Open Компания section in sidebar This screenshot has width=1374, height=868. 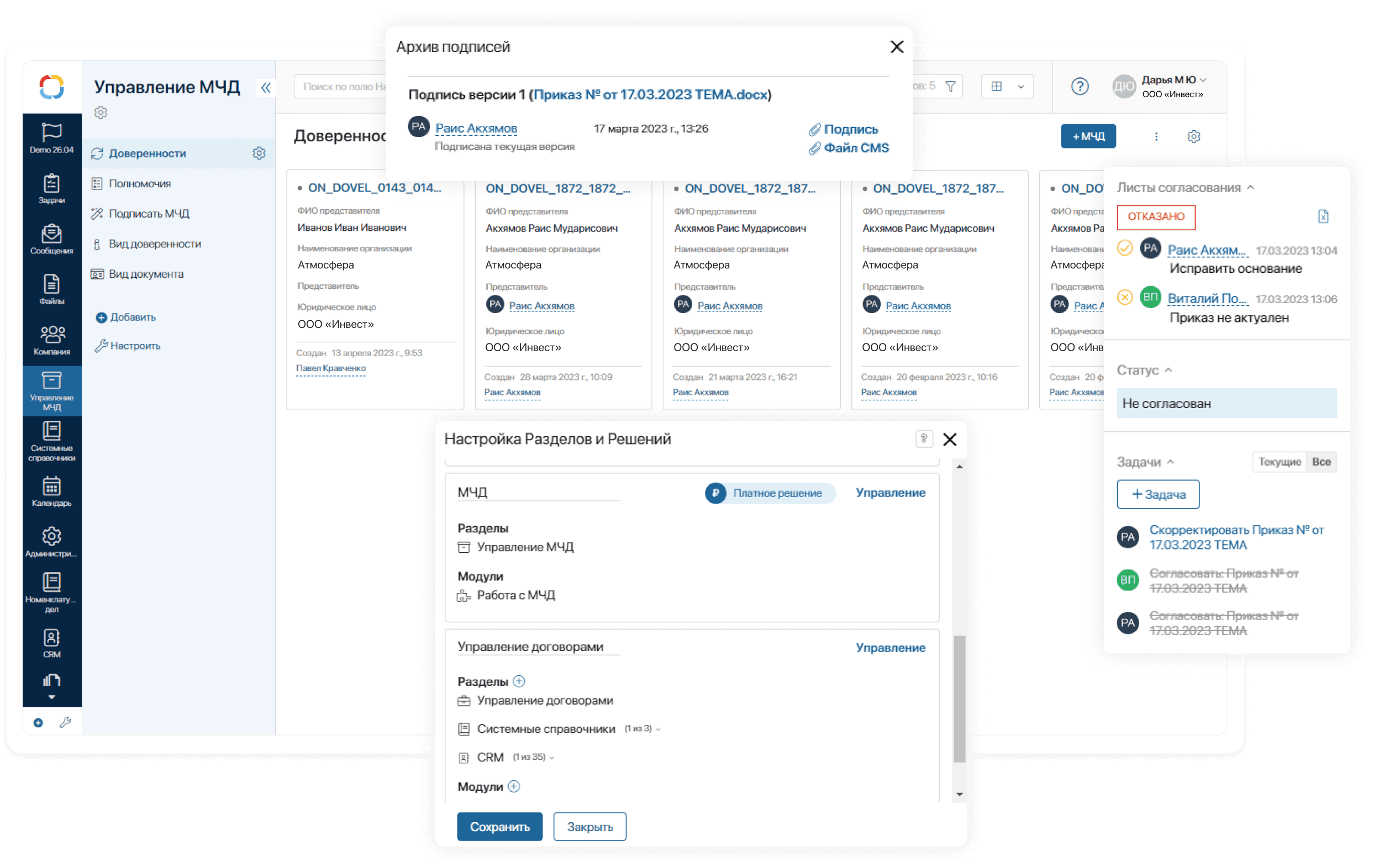(x=51, y=340)
